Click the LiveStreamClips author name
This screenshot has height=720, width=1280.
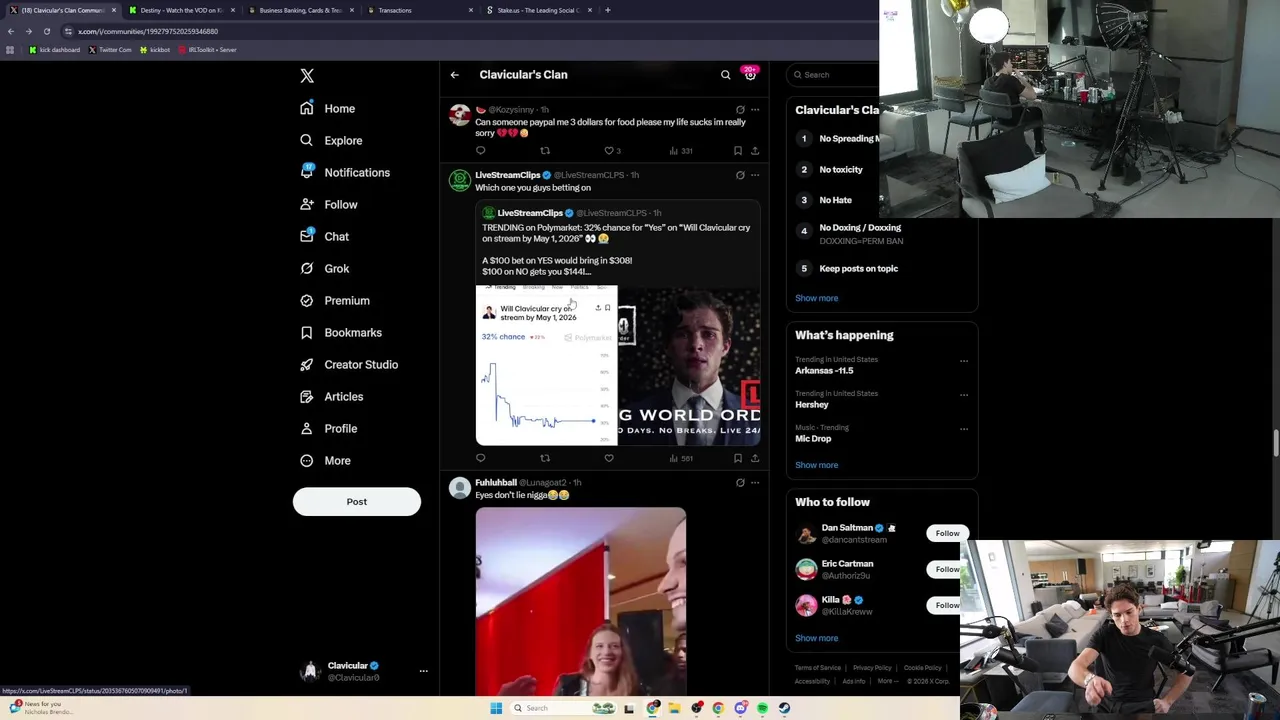tap(508, 175)
